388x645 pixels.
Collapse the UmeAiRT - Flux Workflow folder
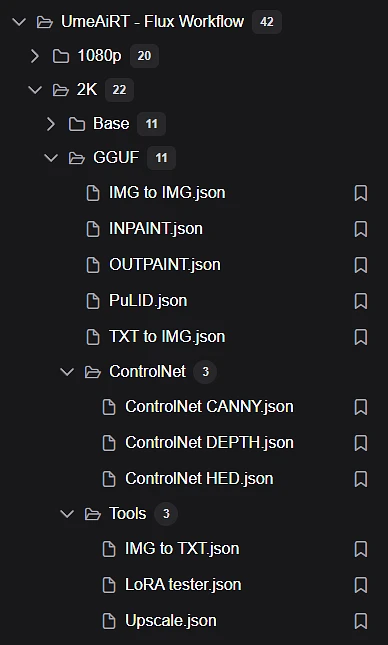pos(19,22)
